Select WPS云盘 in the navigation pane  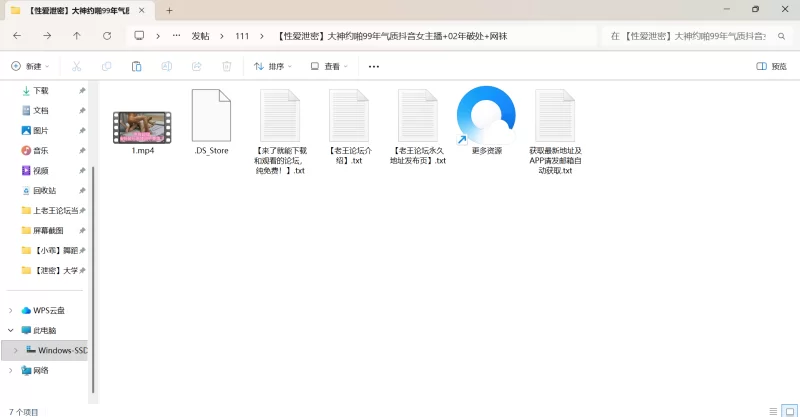pyautogui.click(x=48, y=310)
